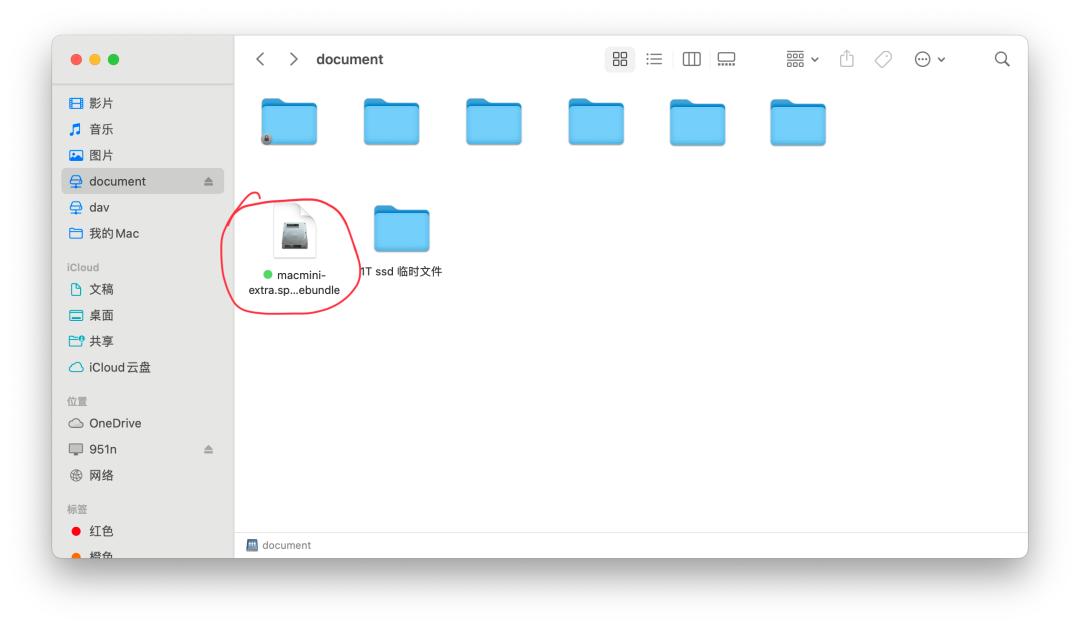Select the folder with lock badge

(289, 122)
